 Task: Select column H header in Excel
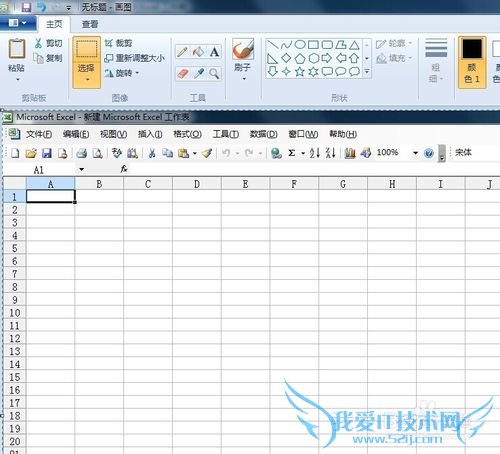point(392,184)
